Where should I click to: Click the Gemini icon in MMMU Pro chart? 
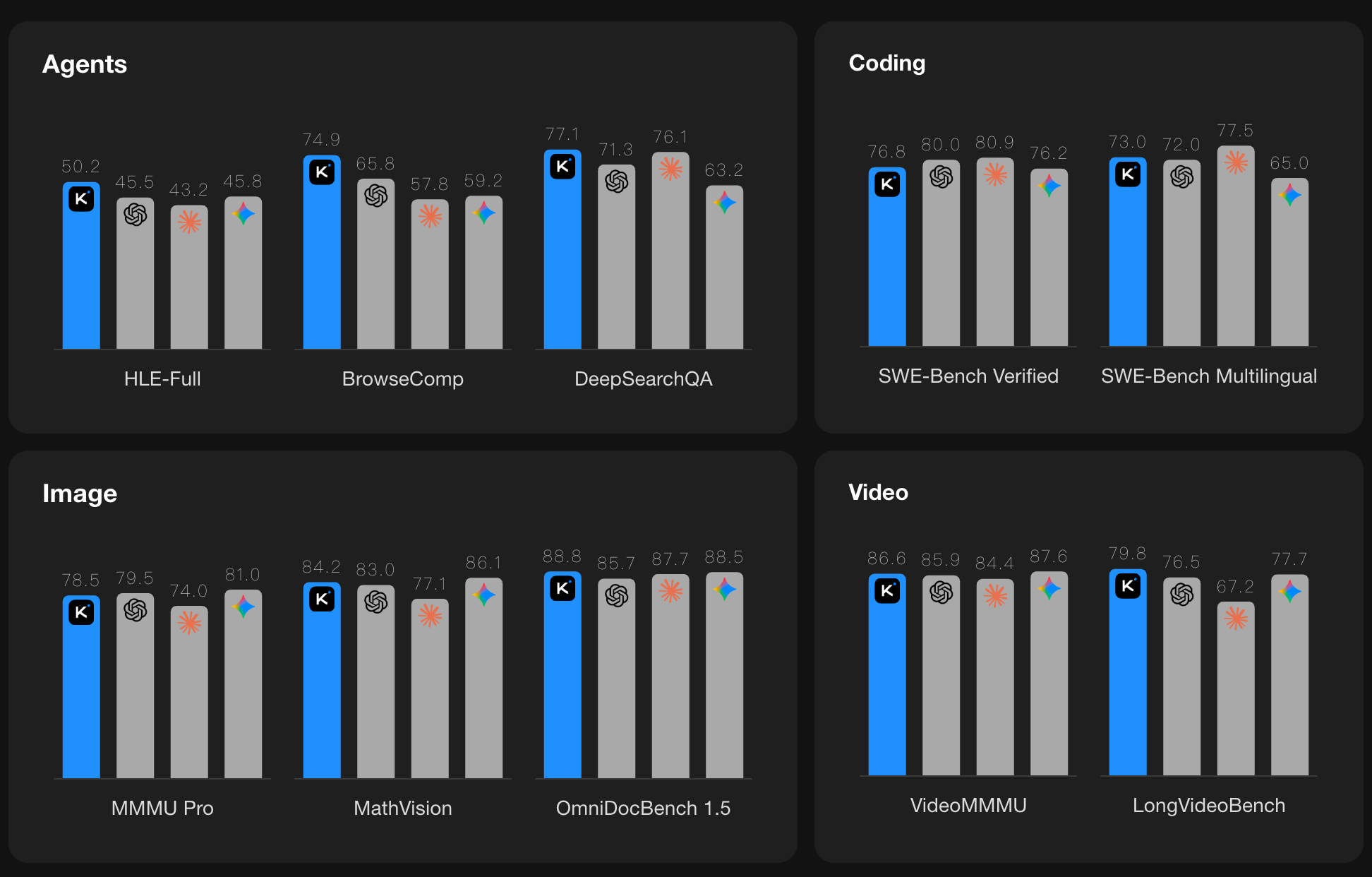[243, 606]
